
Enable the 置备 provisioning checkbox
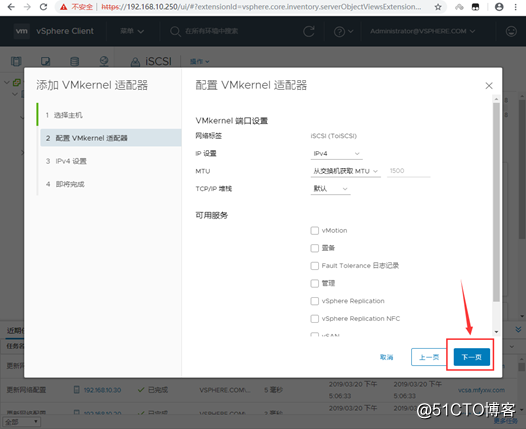point(314,248)
